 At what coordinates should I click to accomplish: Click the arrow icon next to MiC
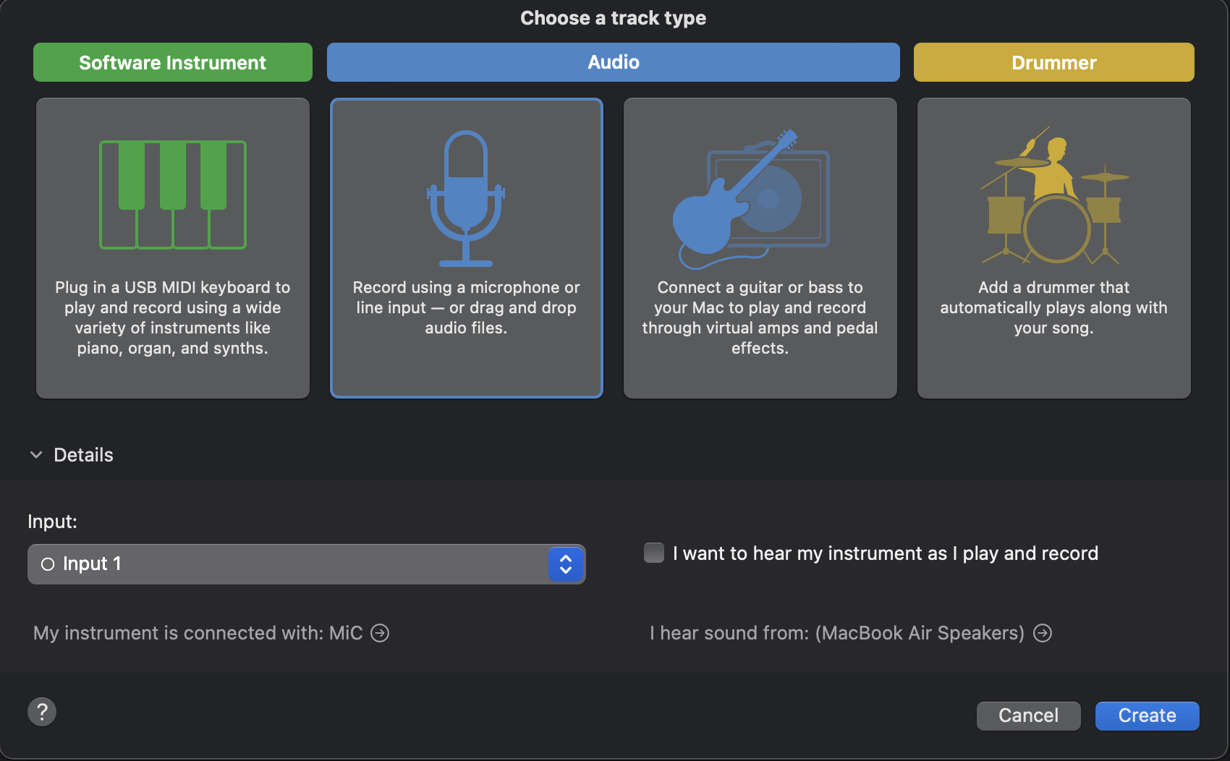click(x=380, y=633)
